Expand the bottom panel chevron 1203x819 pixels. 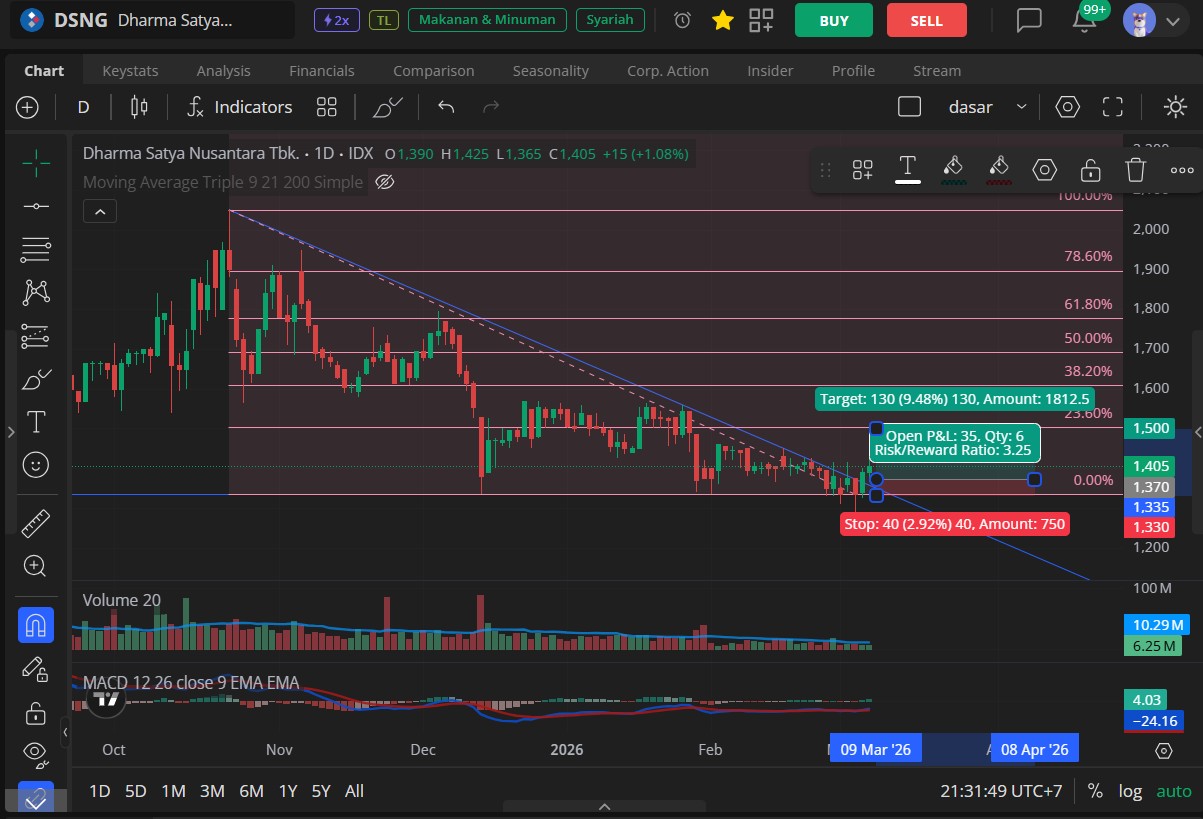[604, 806]
